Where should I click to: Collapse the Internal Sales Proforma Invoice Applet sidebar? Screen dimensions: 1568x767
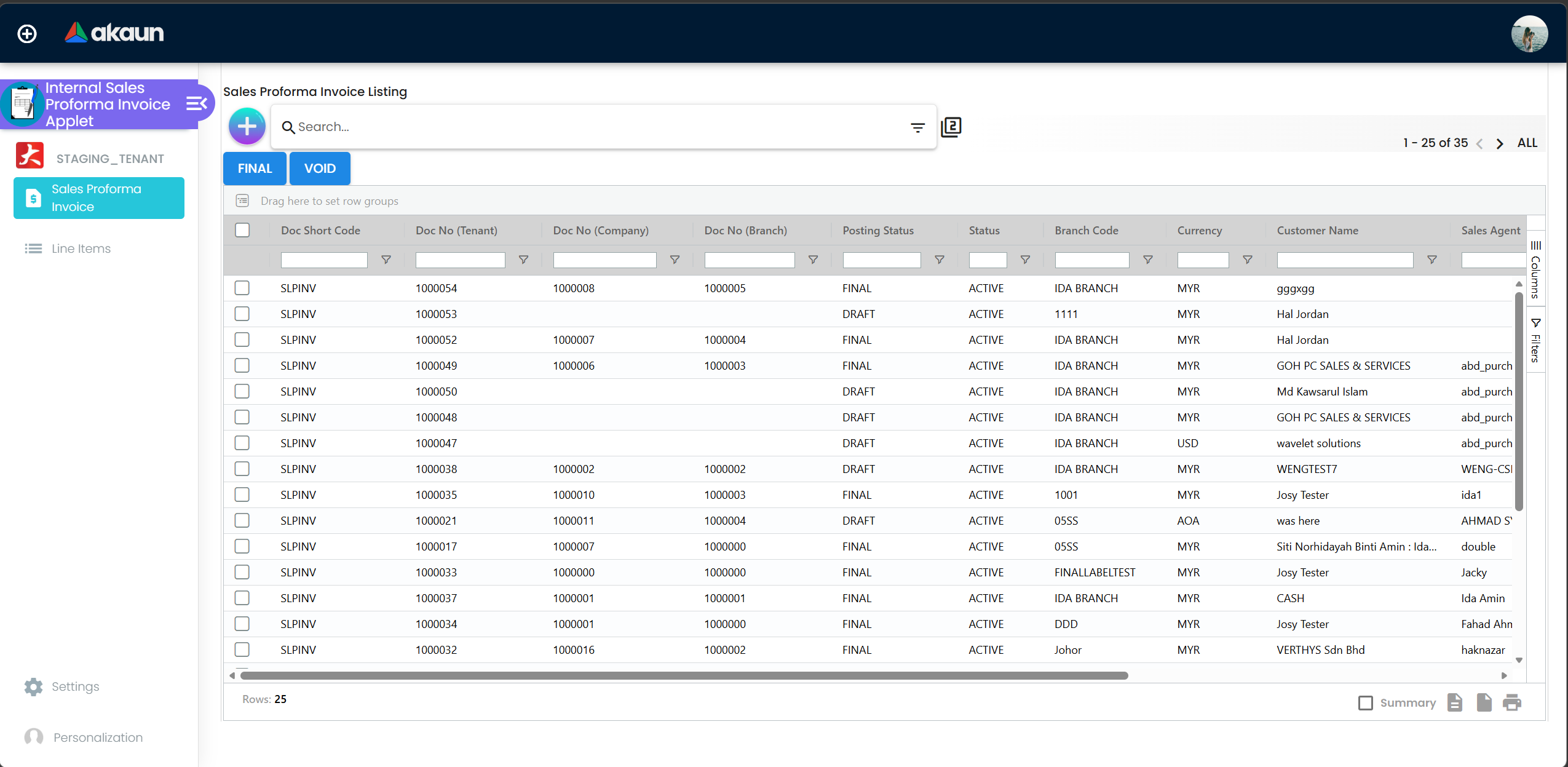click(196, 103)
